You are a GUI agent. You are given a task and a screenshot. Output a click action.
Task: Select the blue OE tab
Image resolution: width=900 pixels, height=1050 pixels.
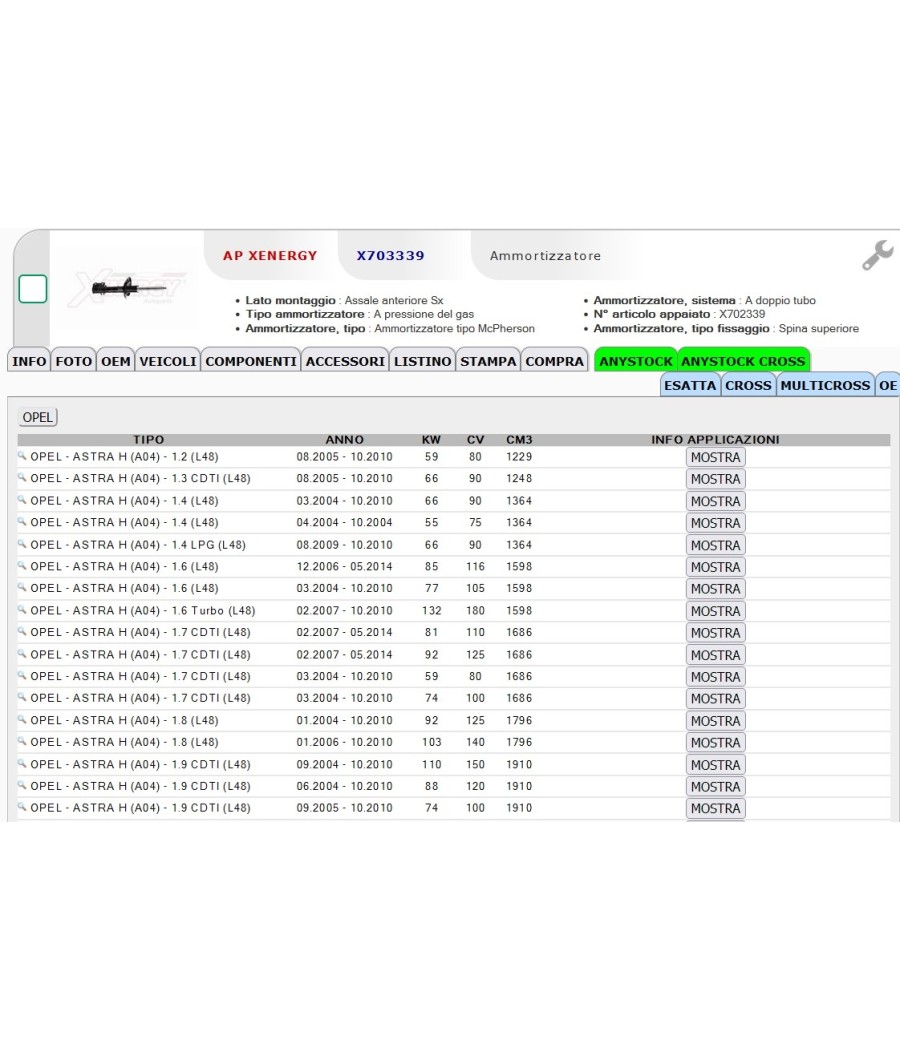[888, 385]
